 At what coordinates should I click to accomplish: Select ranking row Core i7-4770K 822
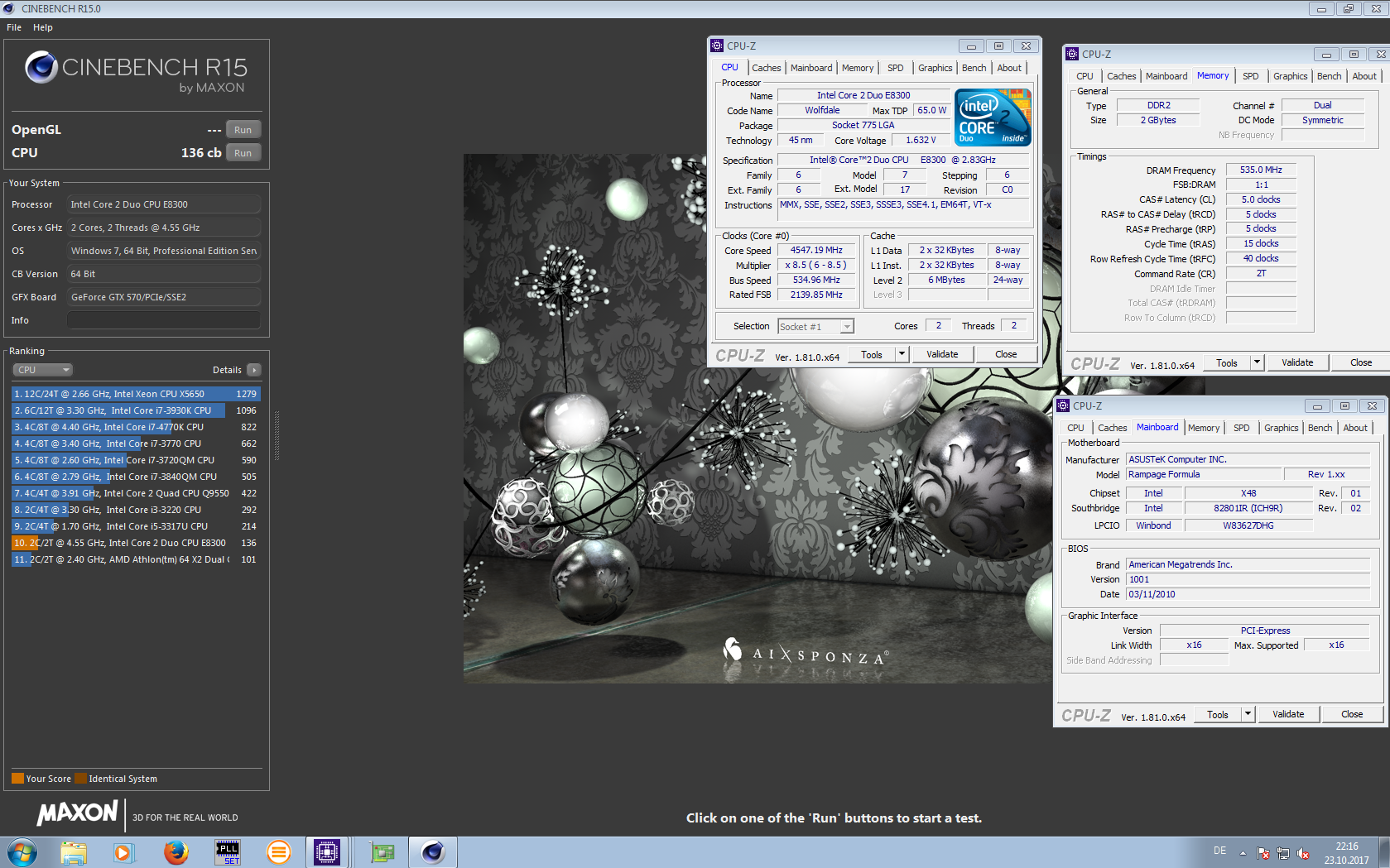[136, 427]
